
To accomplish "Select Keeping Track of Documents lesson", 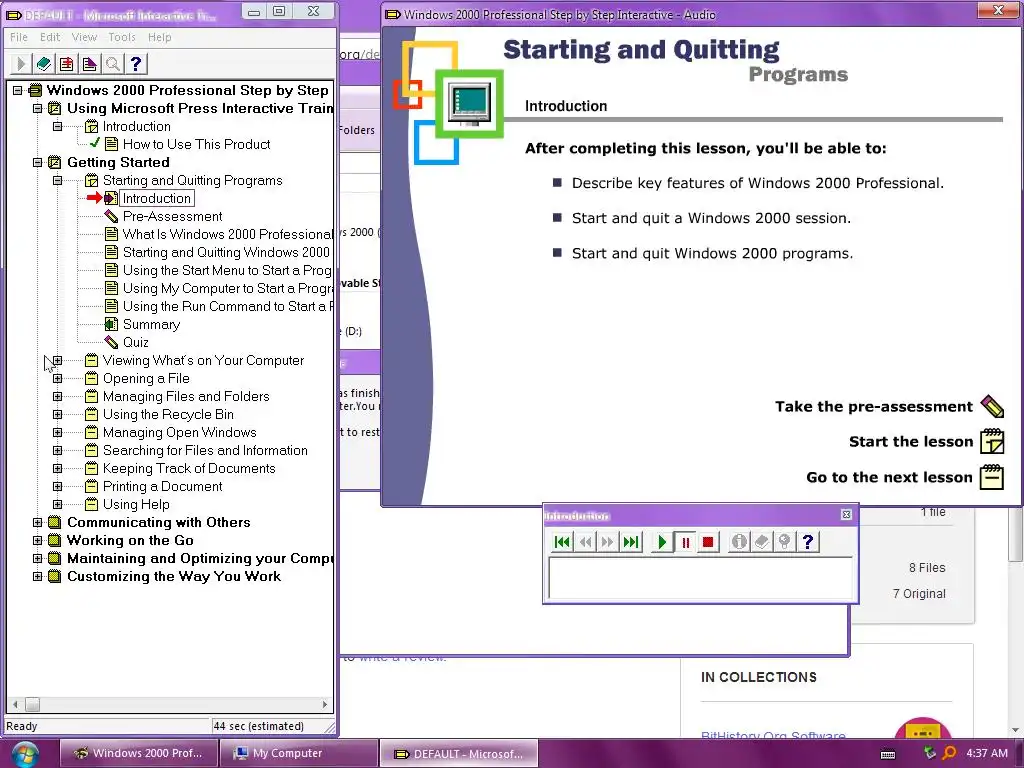I will click(189, 468).
